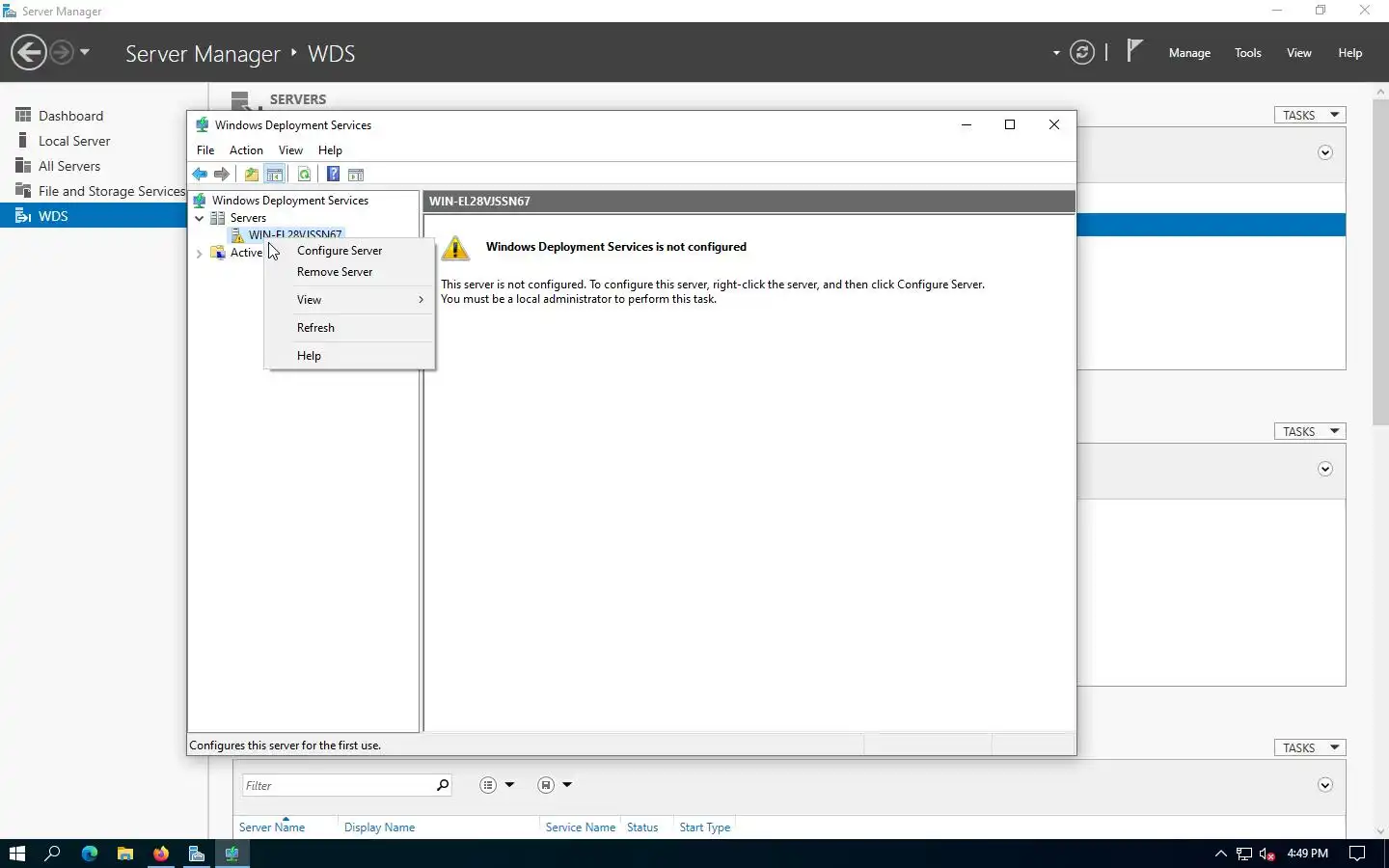Select the Servers tree item

[248, 218]
